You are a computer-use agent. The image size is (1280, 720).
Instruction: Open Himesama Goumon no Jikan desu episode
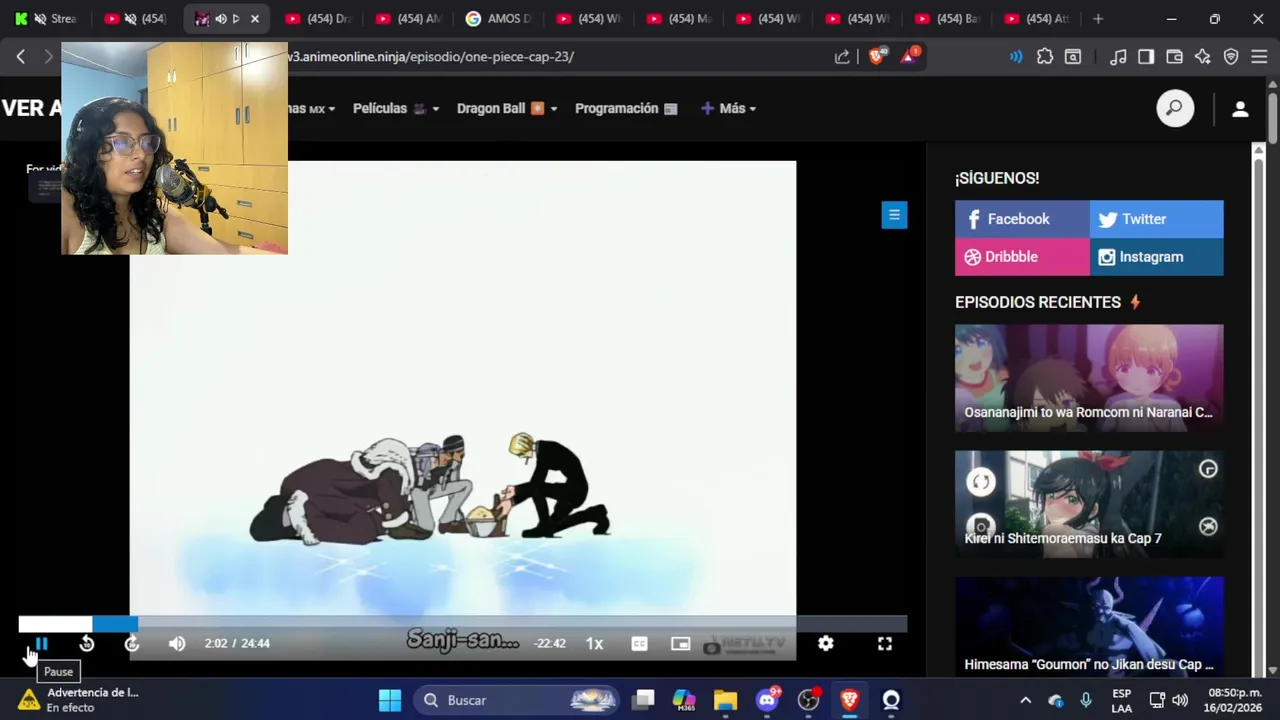coord(1089,627)
